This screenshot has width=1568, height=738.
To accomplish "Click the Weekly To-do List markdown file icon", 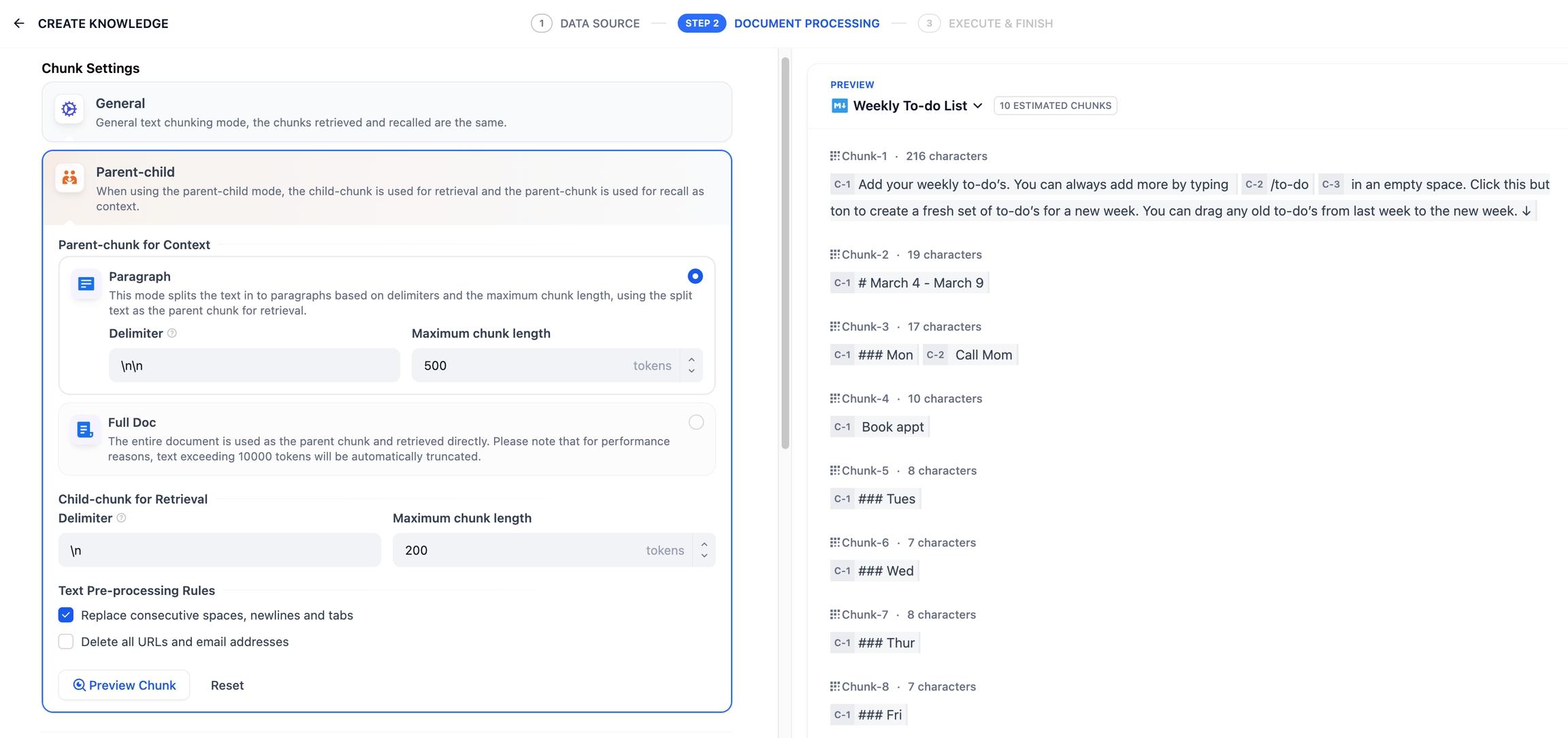I will [839, 106].
